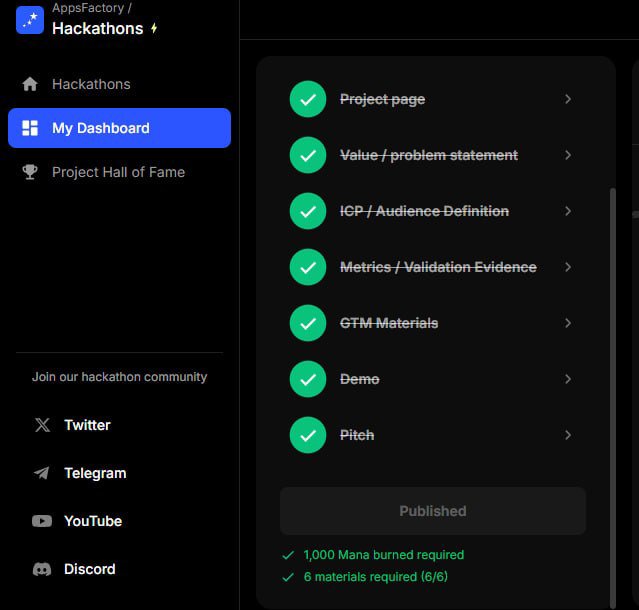
Task: Click the Metrics / Validation Evidence label
Action: tap(438, 267)
